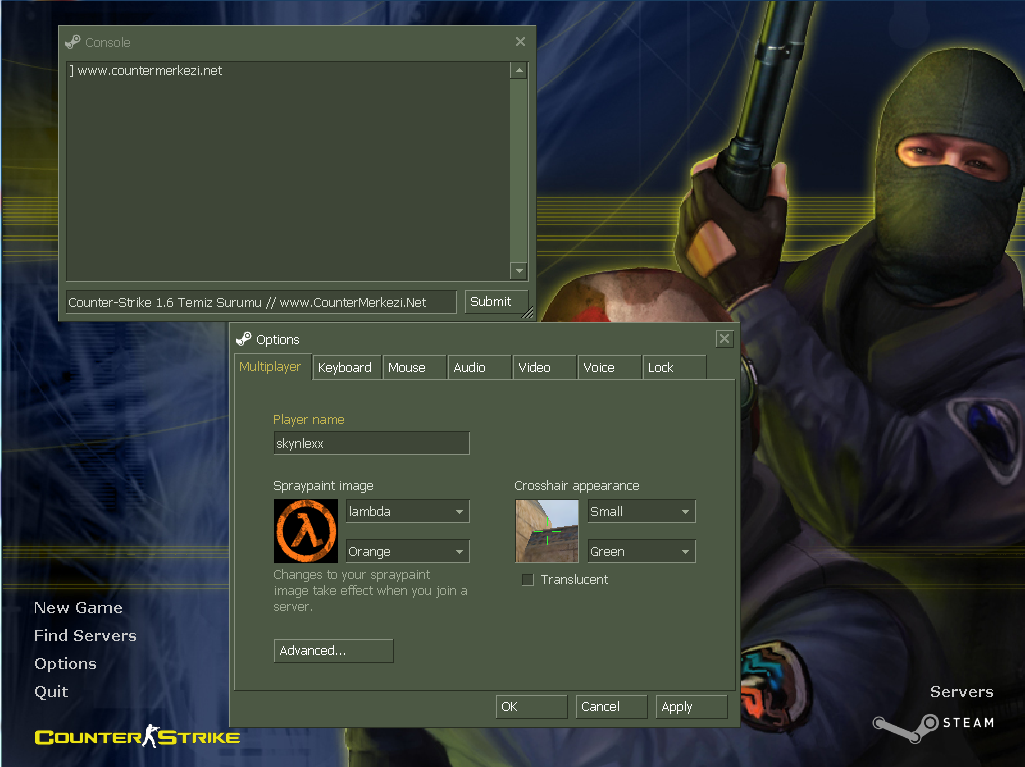Screen dimensions: 1025x767
Task: Open the Green crosshair color dropdown
Action: 641,551
